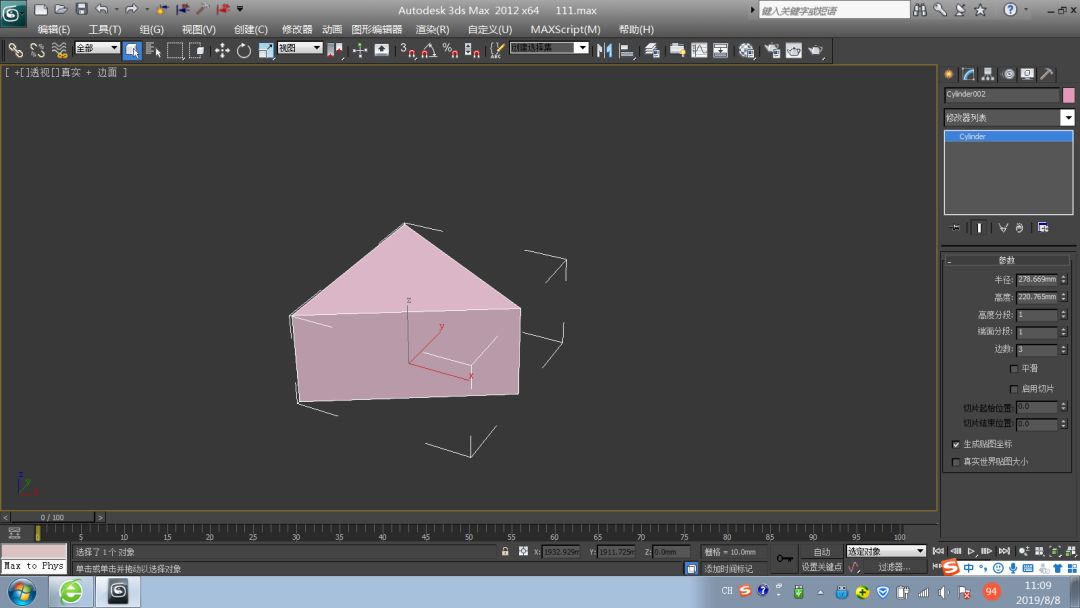
Task: Open the Render Setup dialog
Action: coord(772,50)
